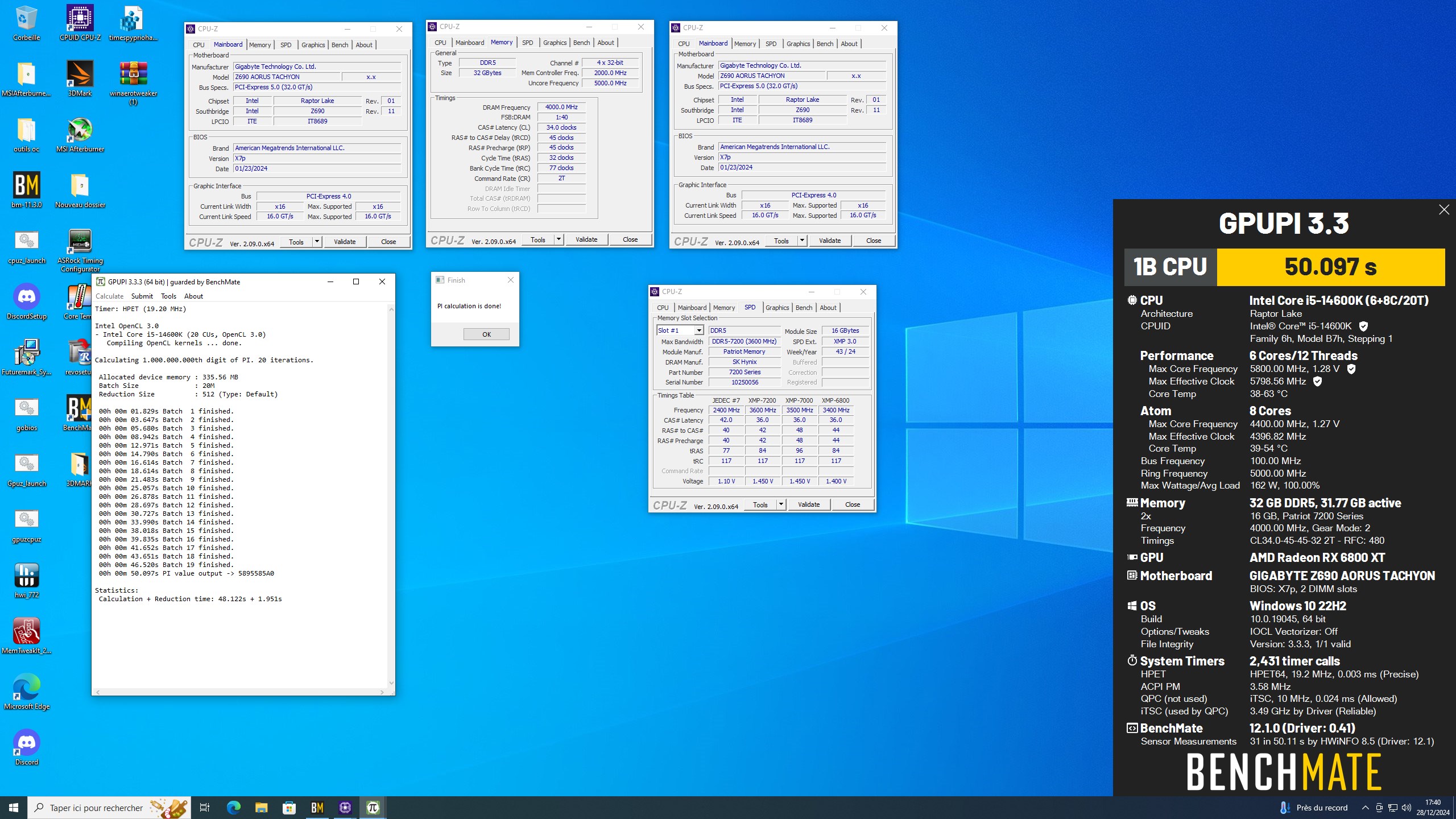1456x819 pixels.
Task: Switch to the Bench tab in the top-left CPU-Z window
Action: point(340,45)
